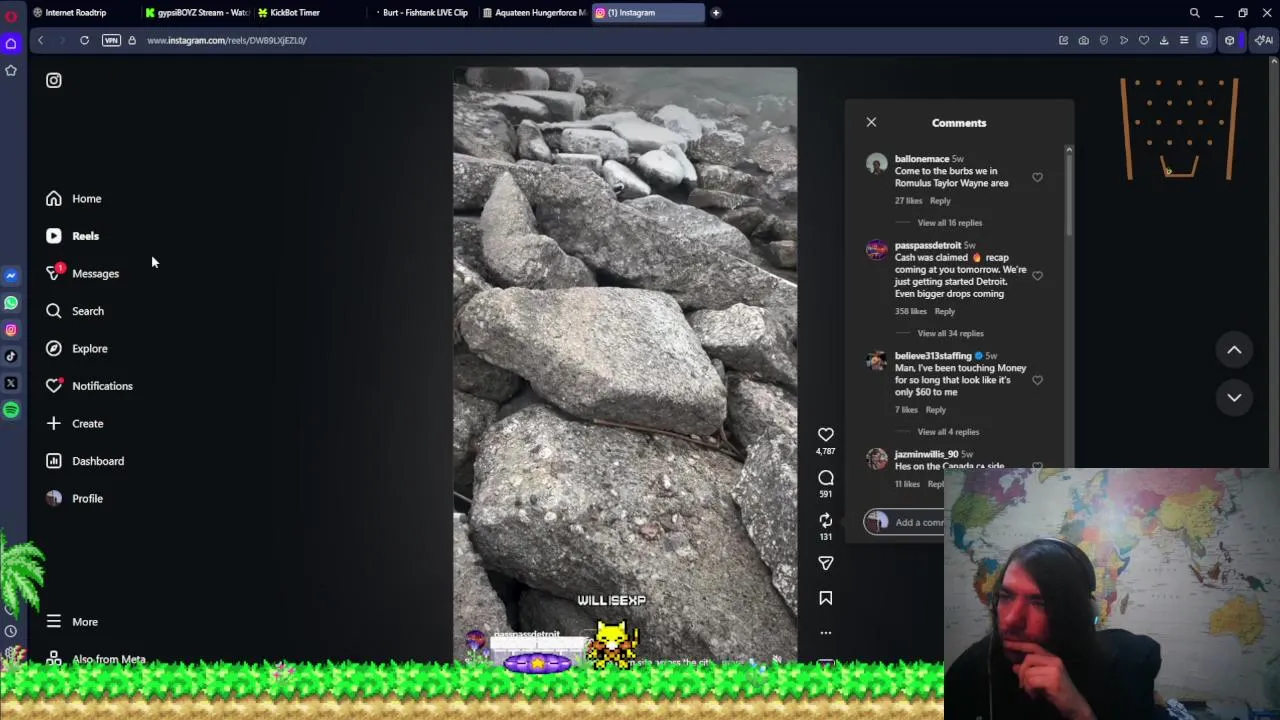Repost the reel with repost icon

click(825, 520)
